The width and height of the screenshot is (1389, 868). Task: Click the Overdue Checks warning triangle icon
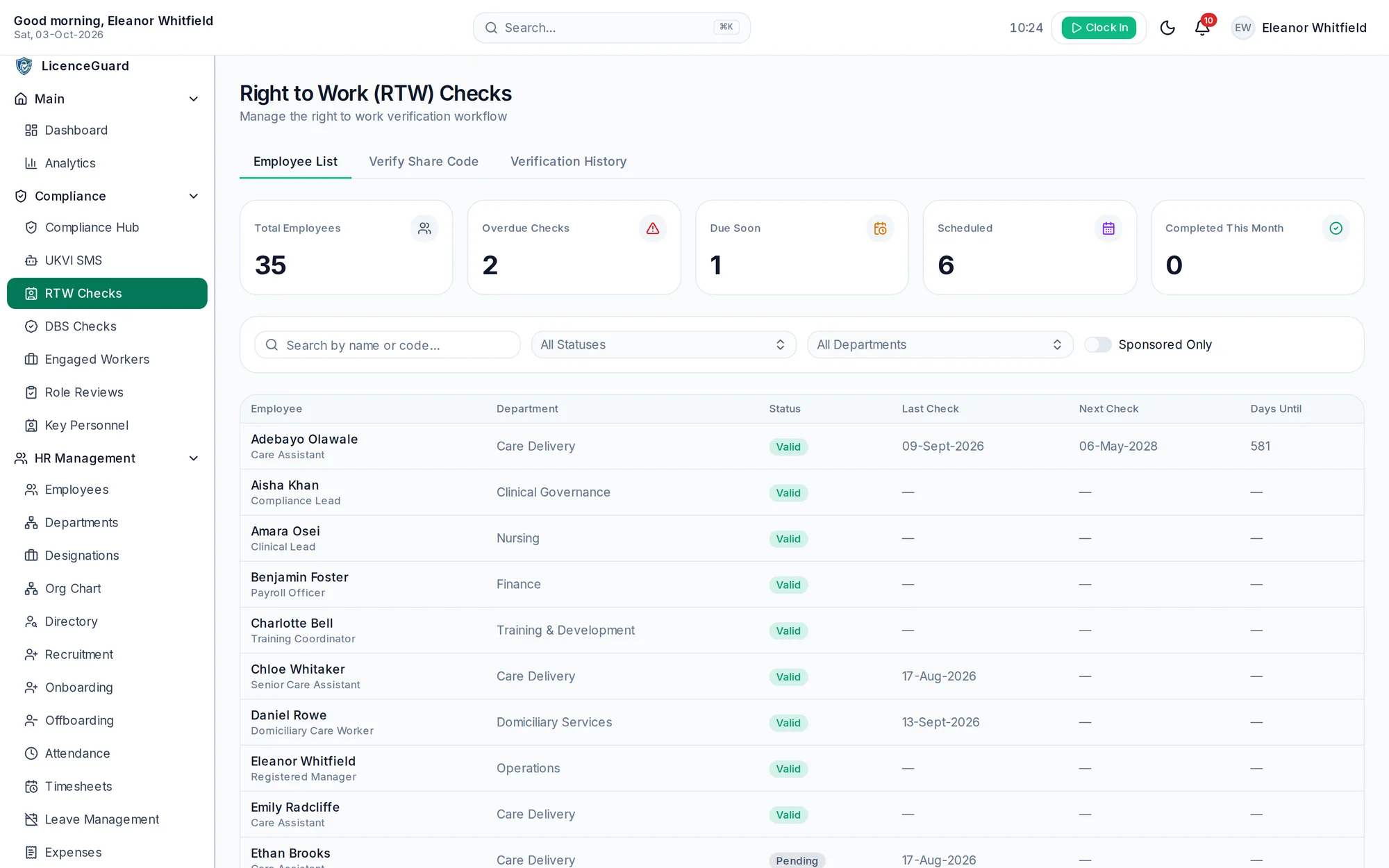pyautogui.click(x=652, y=228)
